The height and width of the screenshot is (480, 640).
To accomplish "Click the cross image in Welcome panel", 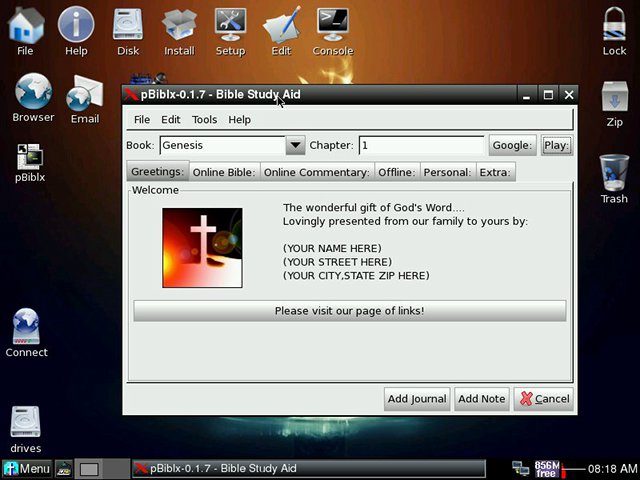I will 202,248.
